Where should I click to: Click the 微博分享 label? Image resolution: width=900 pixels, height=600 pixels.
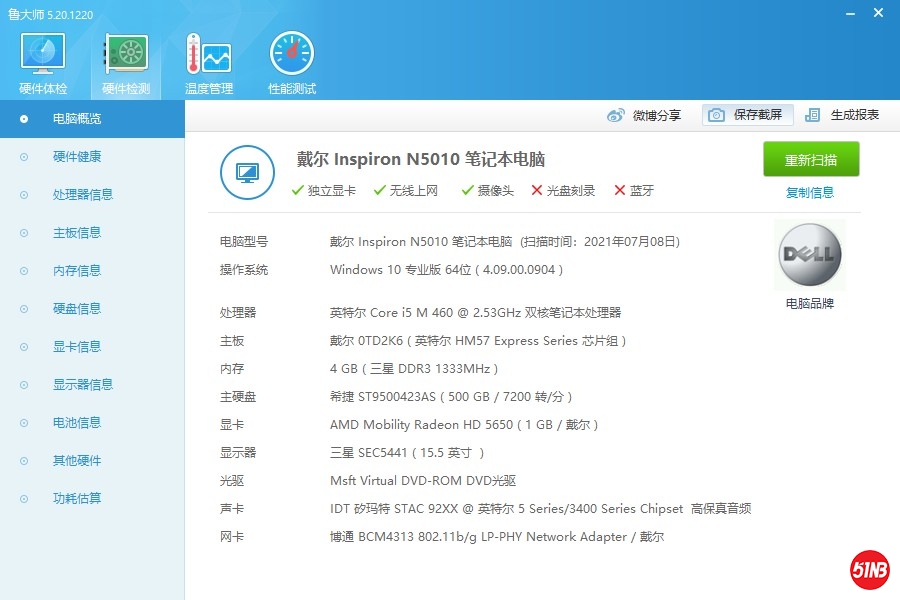[657, 115]
